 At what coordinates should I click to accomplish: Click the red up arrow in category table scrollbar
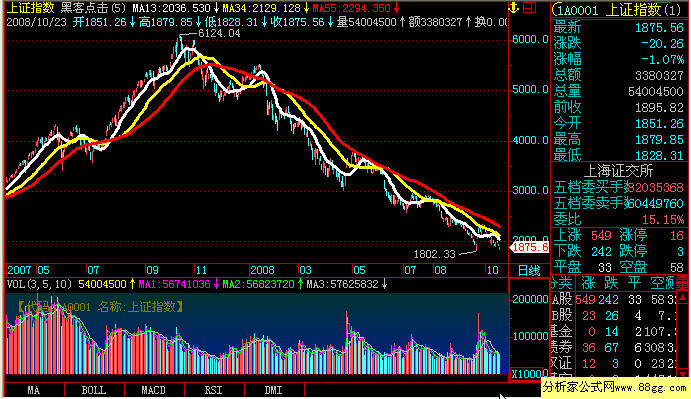tap(683, 298)
